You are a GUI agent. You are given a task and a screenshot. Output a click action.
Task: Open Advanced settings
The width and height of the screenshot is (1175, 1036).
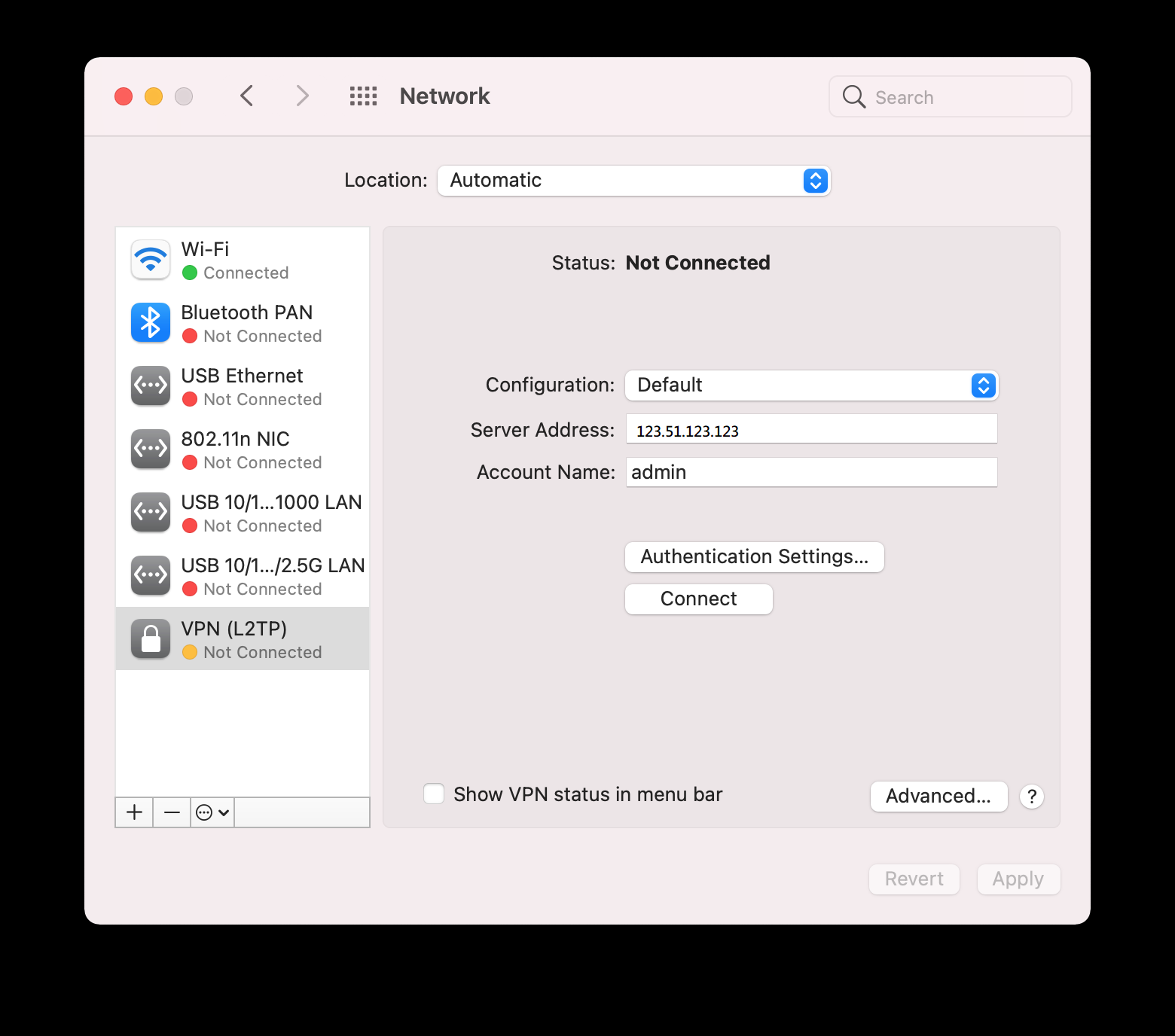click(x=939, y=796)
